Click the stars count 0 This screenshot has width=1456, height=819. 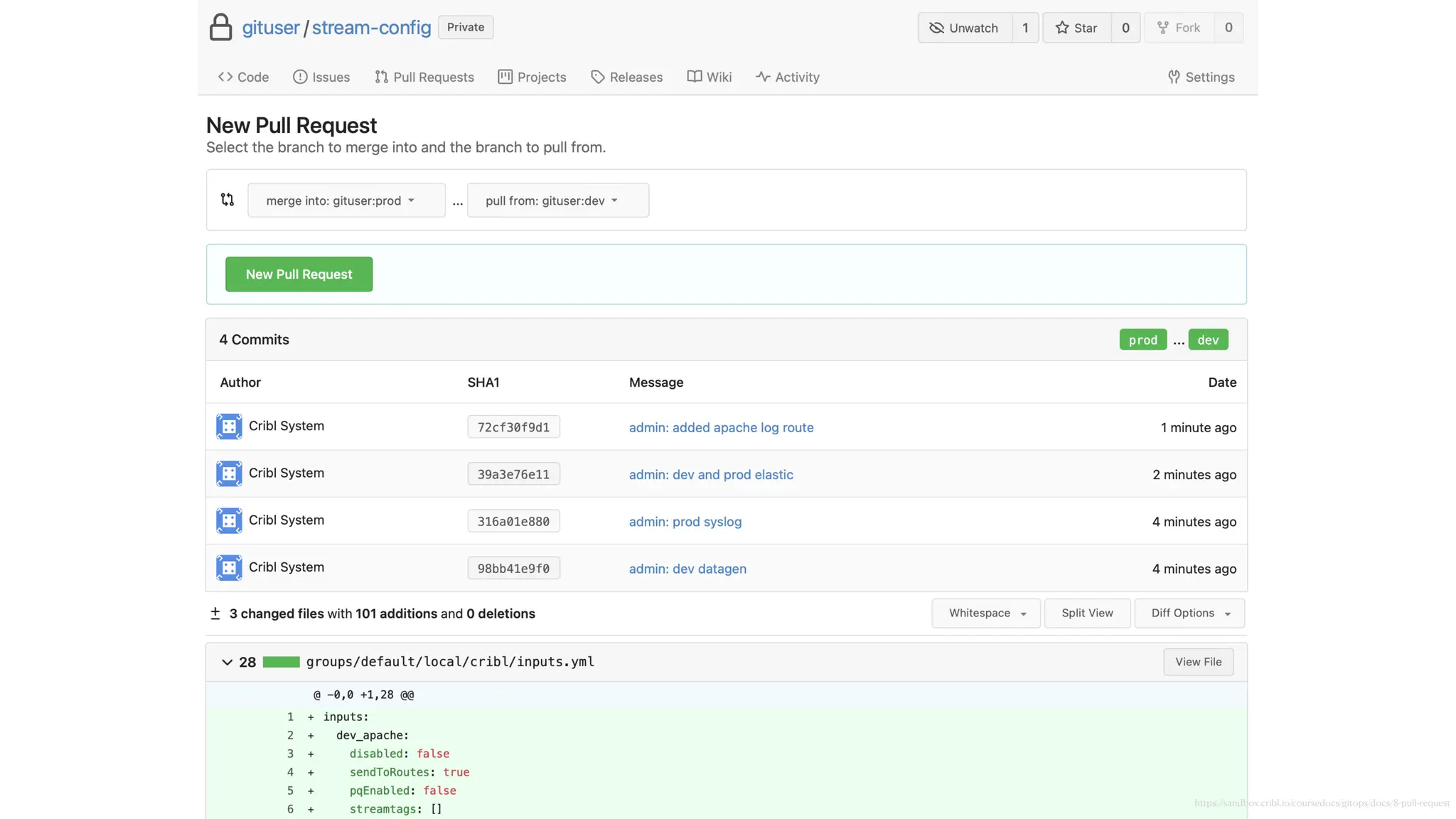[x=1125, y=28]
